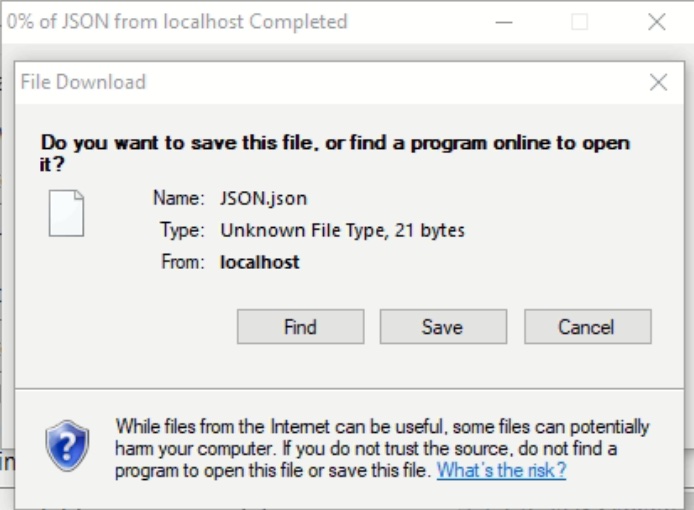694x510 pixels.
Task: Click the blank file type icon
Action: [x=66, y=213]
